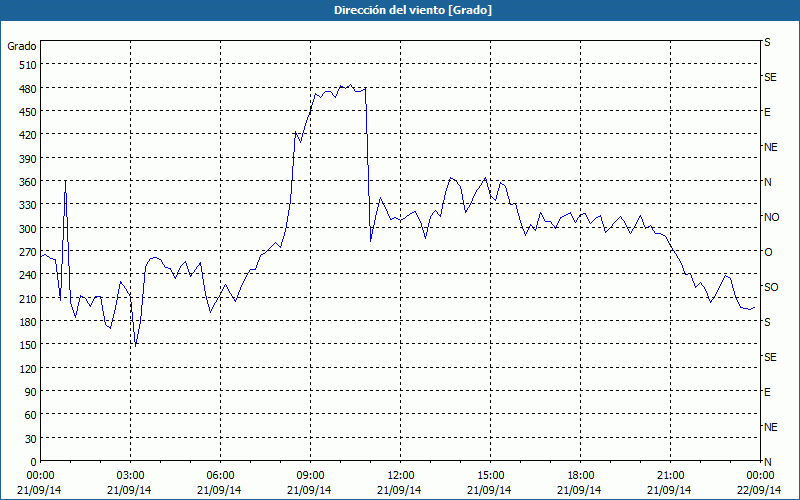Click the title 'Dirección del viento [Grado]'
The height and width of the screenshot is (500, 800).
click(413, 10)
